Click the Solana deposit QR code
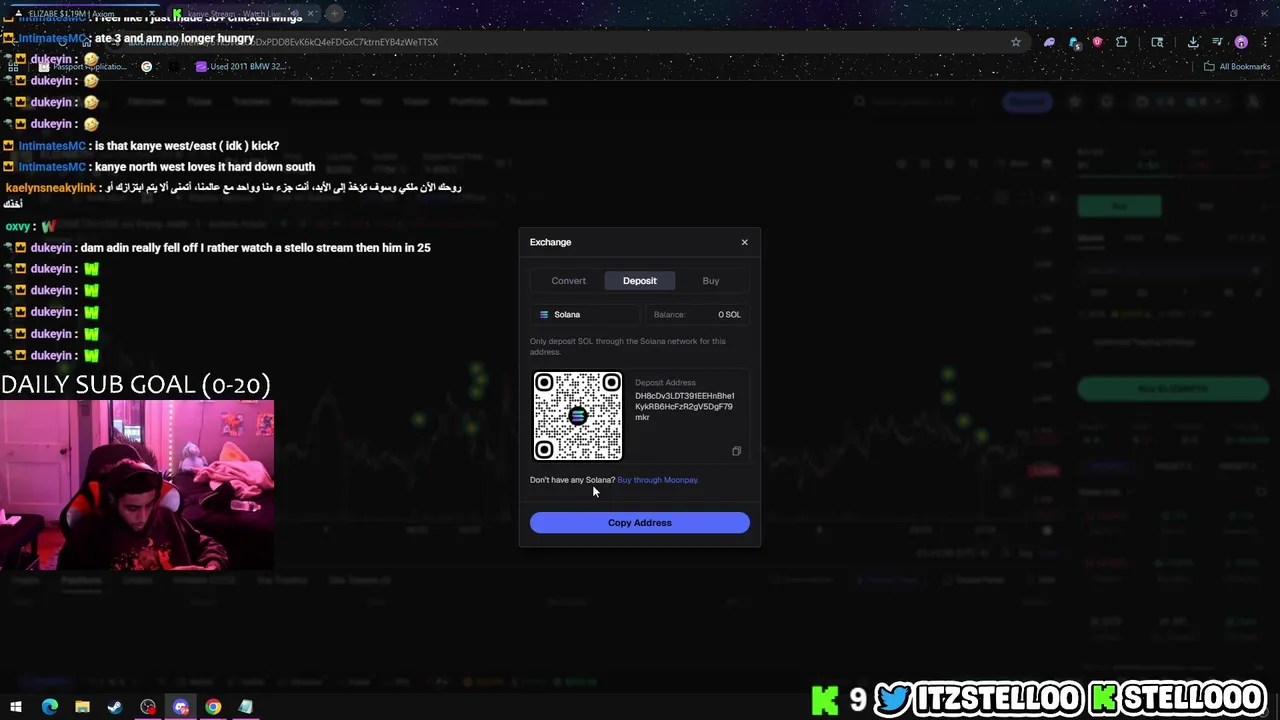Image resolution: width=1280 pixels, height=720 pixels. coord(578,416)
